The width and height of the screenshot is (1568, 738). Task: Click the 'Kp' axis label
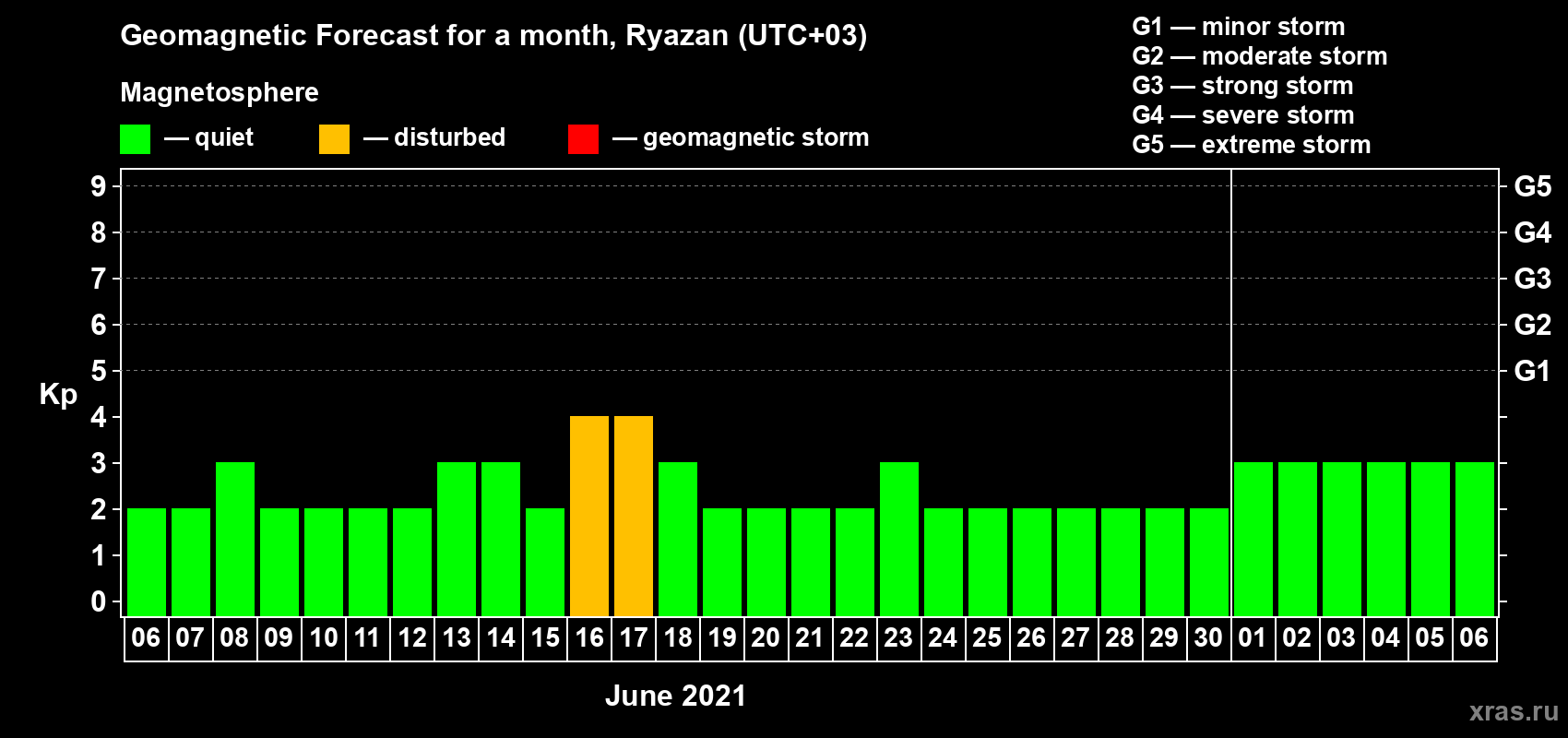click(58, 395)
